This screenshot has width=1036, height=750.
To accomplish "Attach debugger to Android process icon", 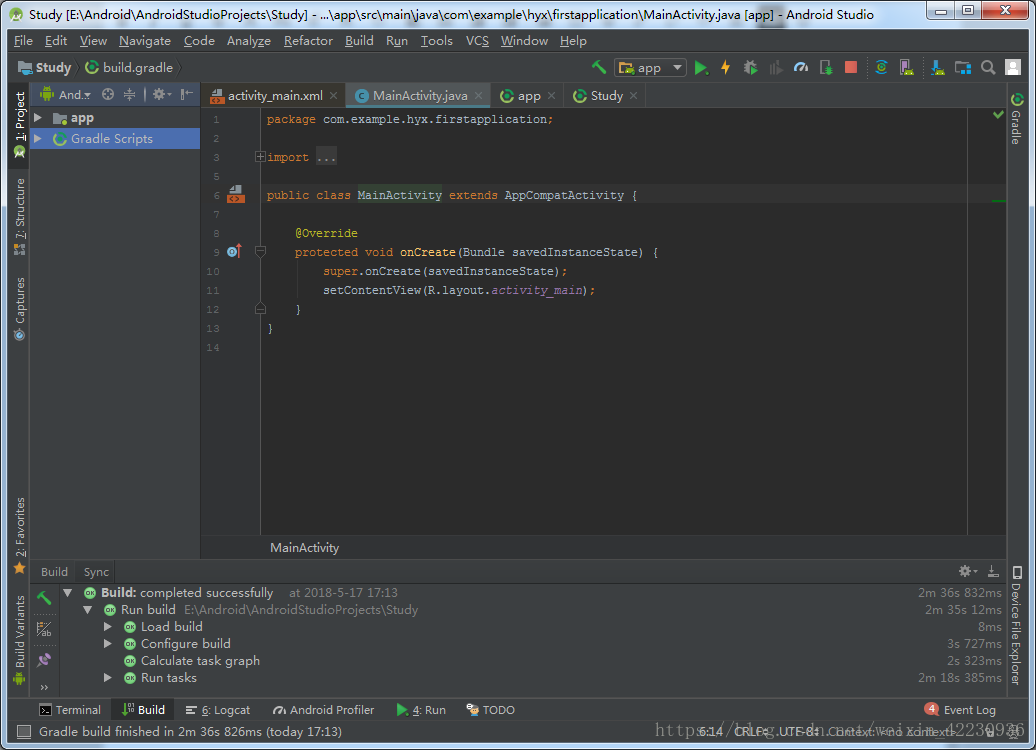I will coord(826,67).
